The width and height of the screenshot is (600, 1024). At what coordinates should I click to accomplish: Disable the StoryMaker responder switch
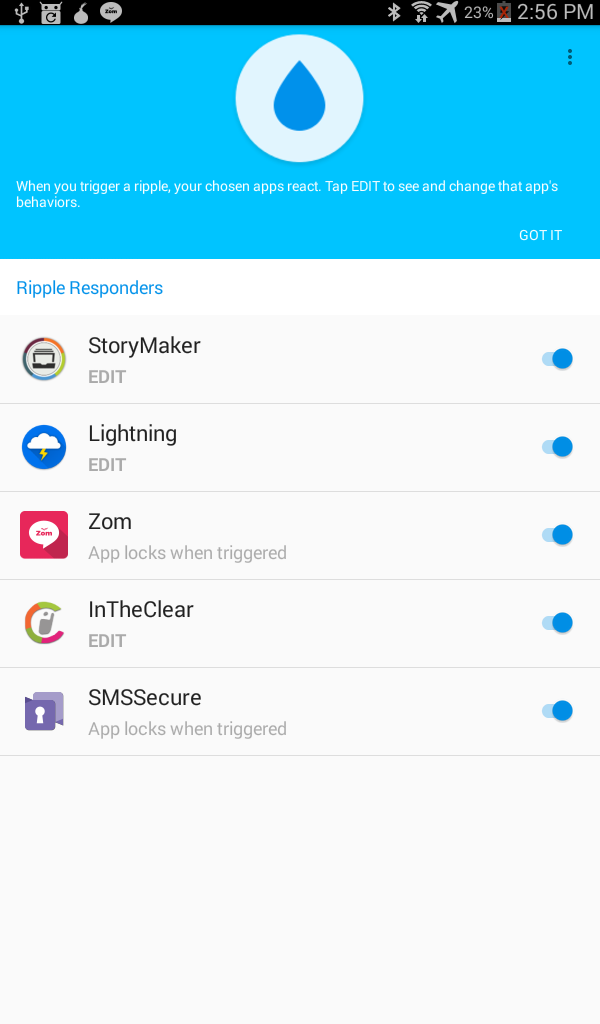coord(557,359)
